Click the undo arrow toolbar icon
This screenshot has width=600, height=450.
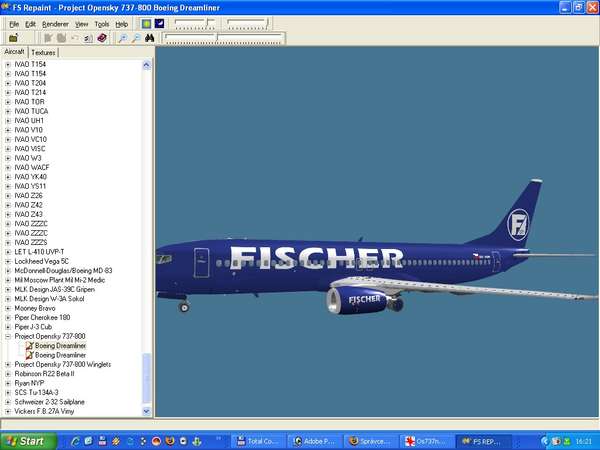point(75,38)
